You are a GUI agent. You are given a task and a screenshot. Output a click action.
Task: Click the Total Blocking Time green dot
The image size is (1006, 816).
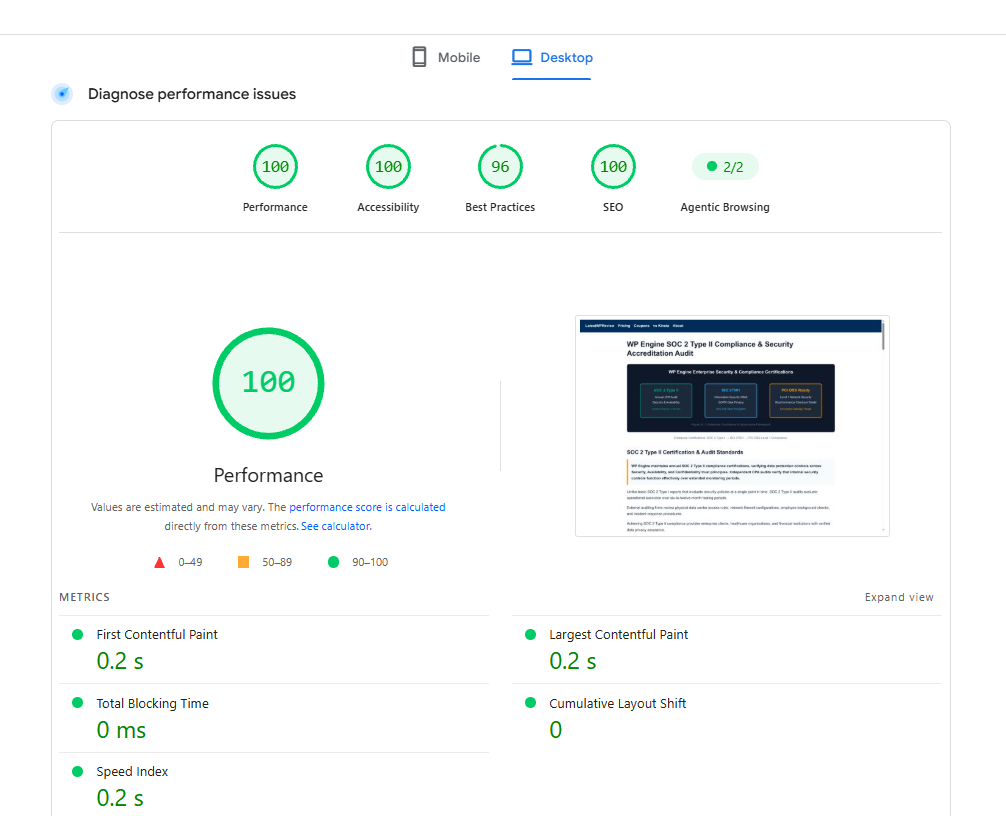point(78,702)
